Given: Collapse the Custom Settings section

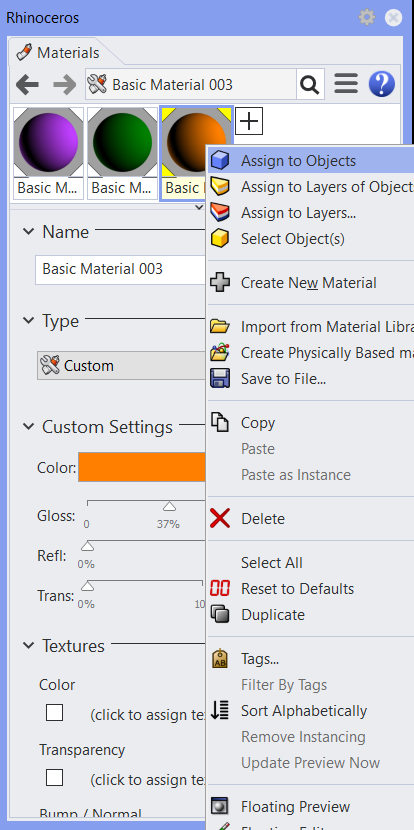Looking at the screenshot, I should (28, 426).
